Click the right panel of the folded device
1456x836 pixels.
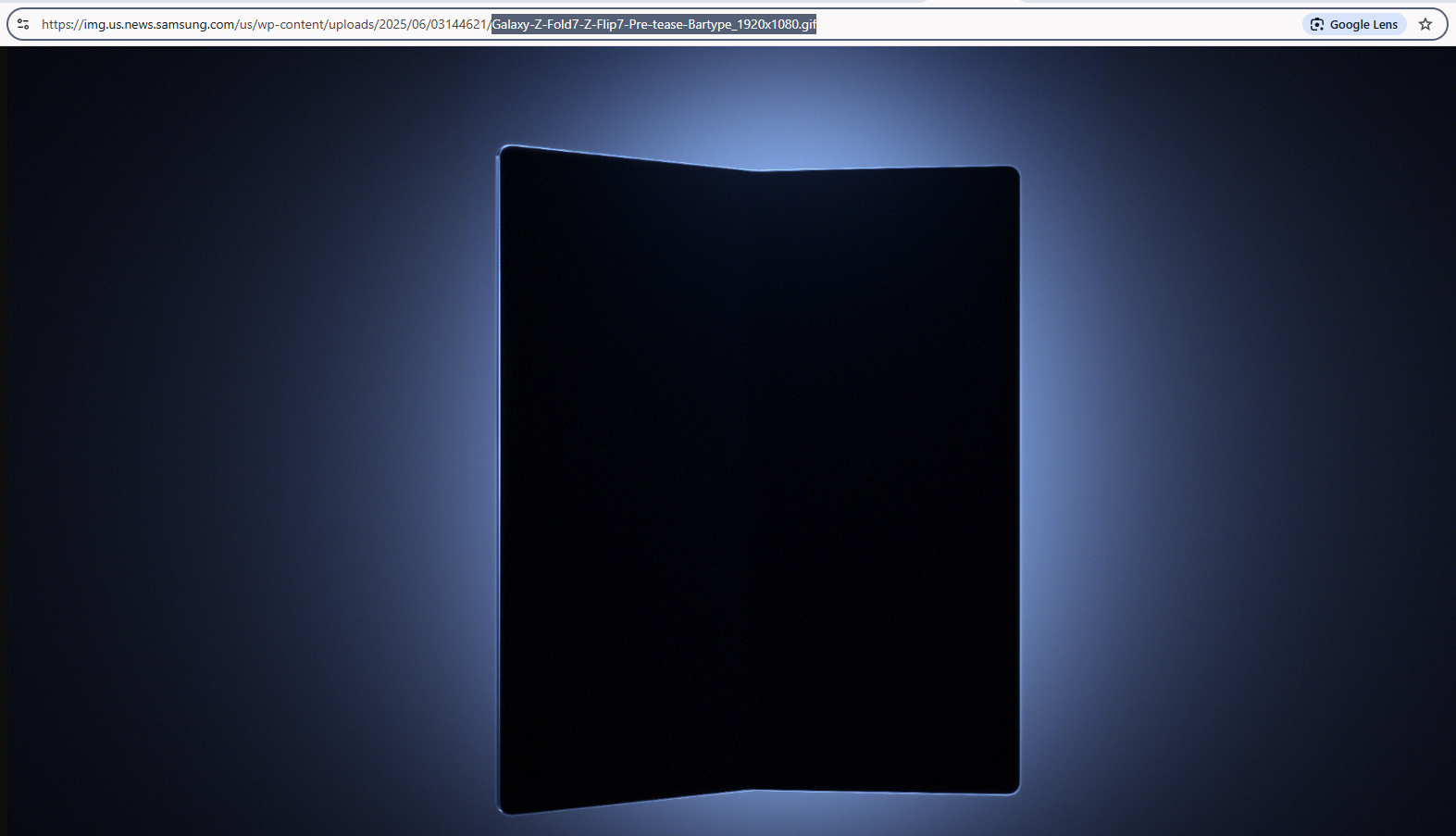click(x=889, y=480)
